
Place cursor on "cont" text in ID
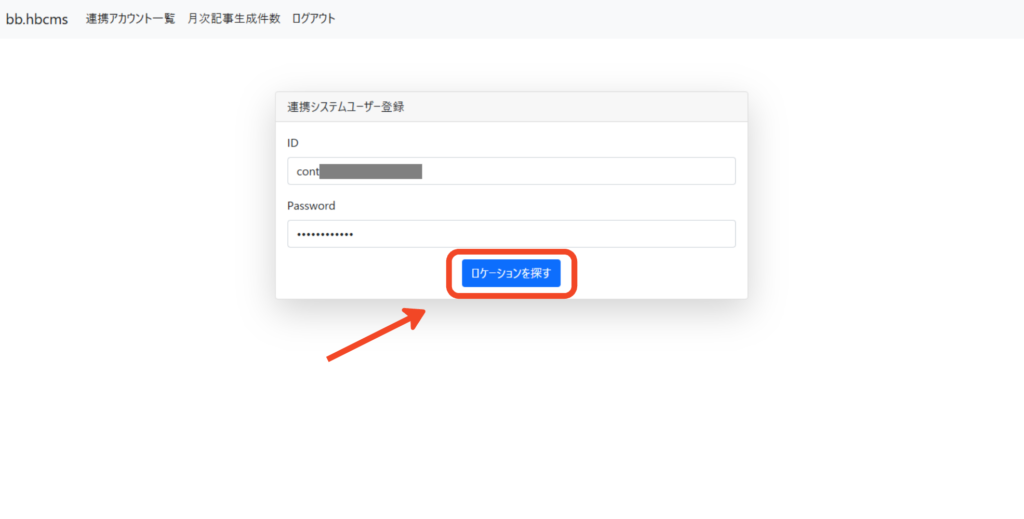click(307, 171)
